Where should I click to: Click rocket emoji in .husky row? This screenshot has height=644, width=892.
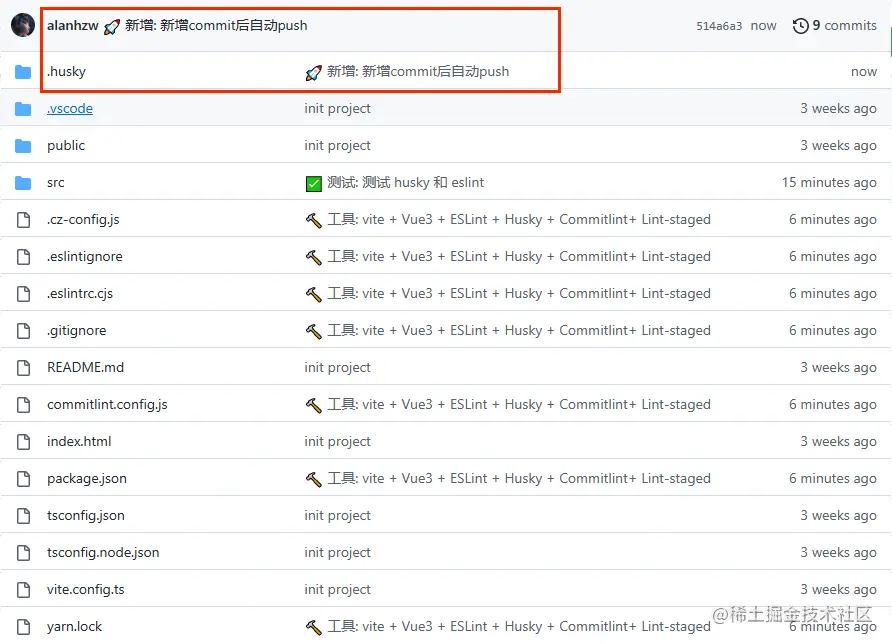313,72
